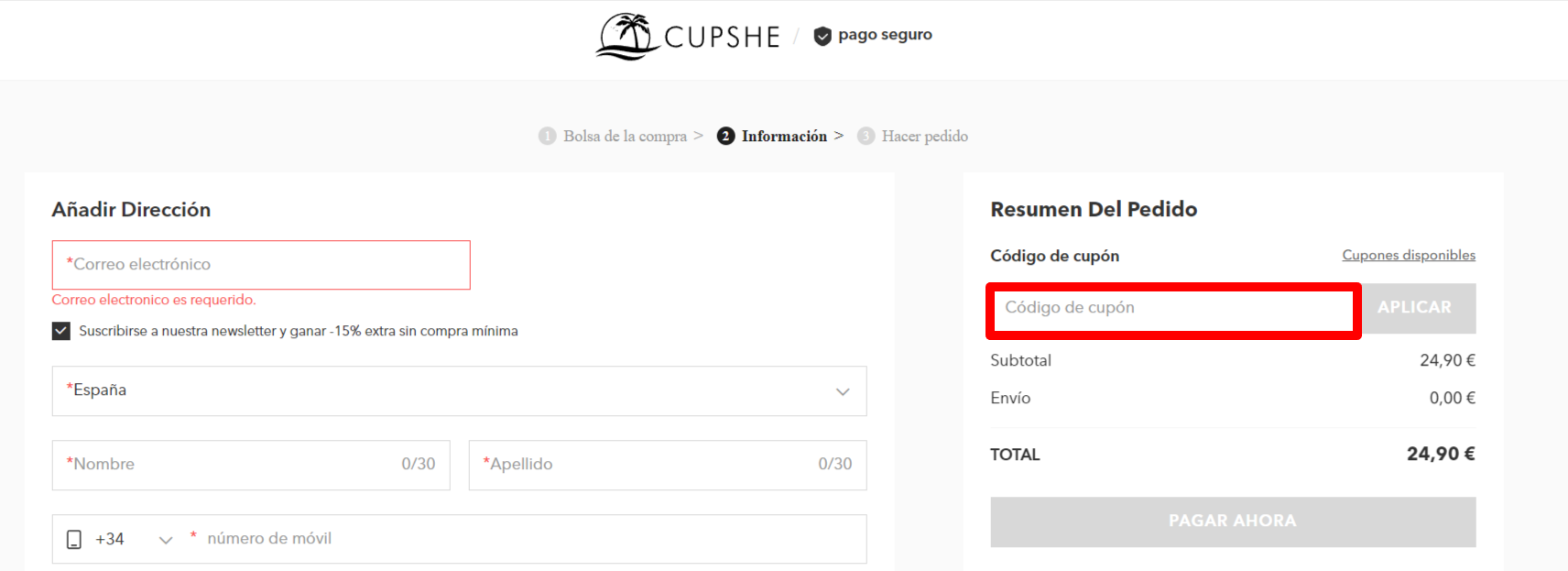The height and width of the screenshot is (571, 1568).
Task: Click step 3 circle for Hacer pedido
Action: coord(866,137)
